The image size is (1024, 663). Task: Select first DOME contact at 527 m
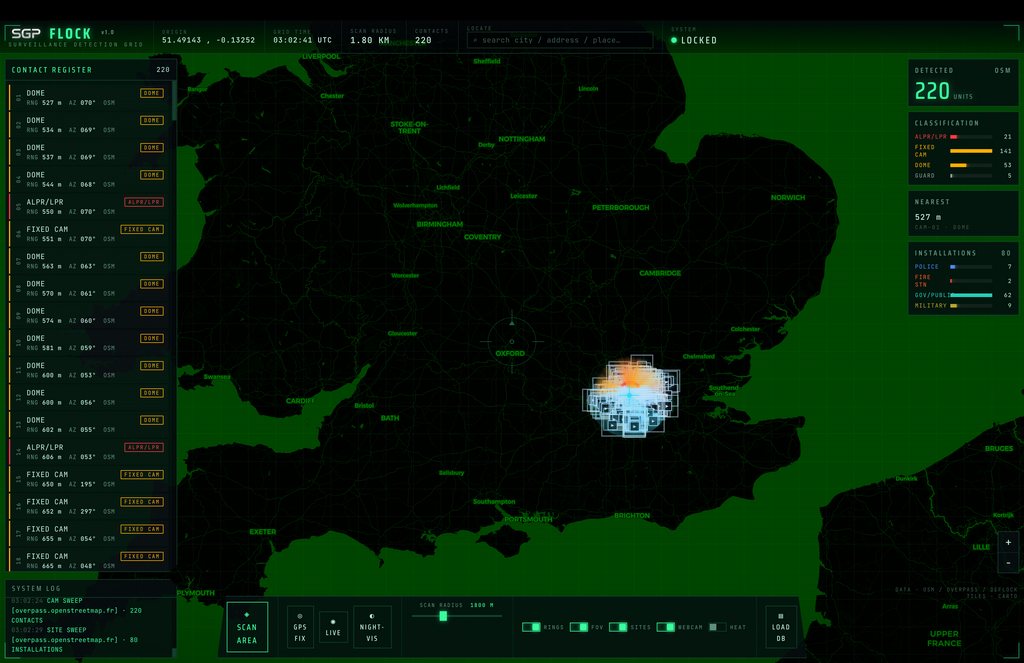tap(91, 97)
